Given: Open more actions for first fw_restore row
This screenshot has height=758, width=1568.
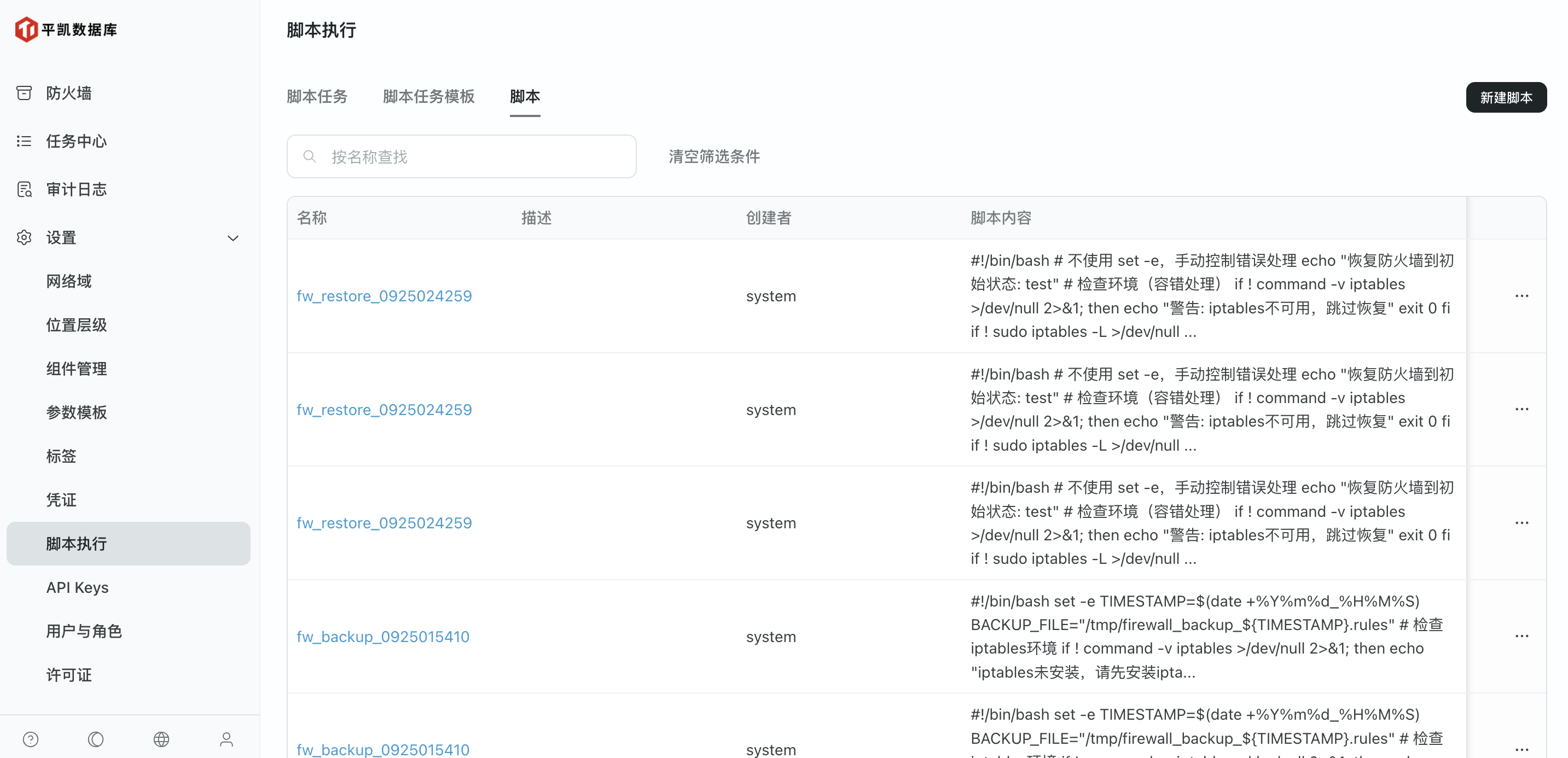Looking at the screenshot, I should click(1521, 296).
